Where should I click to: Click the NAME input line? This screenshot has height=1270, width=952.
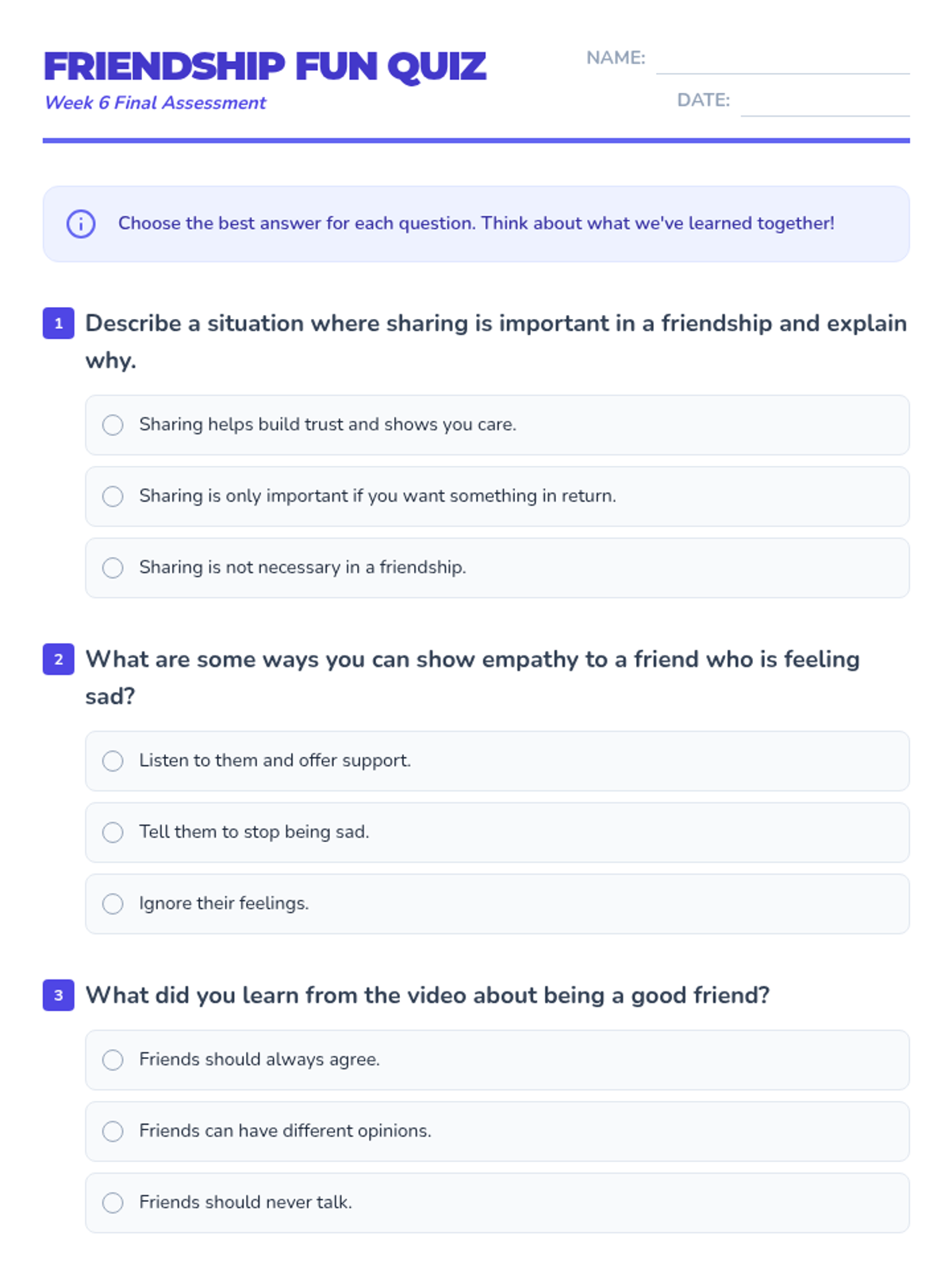pyautogui.click(x=782, y=60)
